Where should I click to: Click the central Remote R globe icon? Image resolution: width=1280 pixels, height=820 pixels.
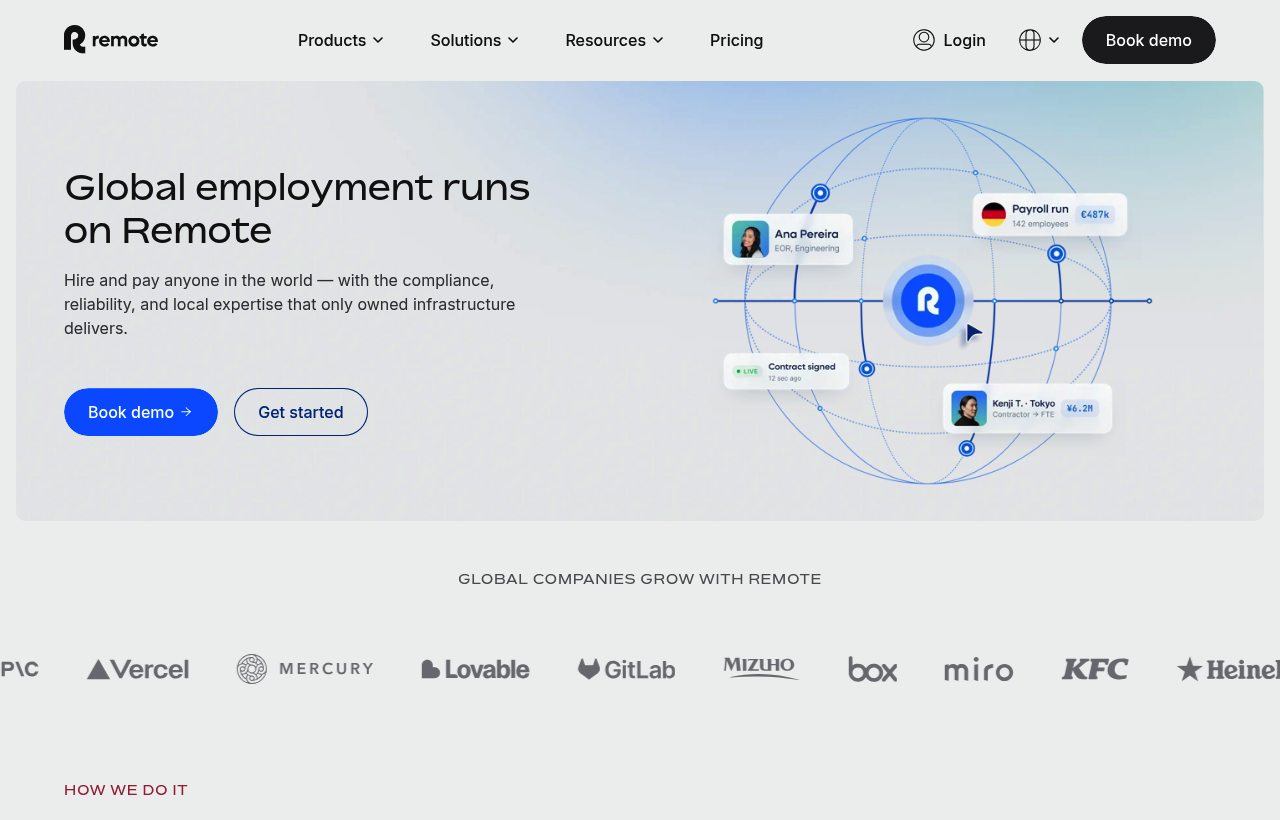[x=928, y=300]
